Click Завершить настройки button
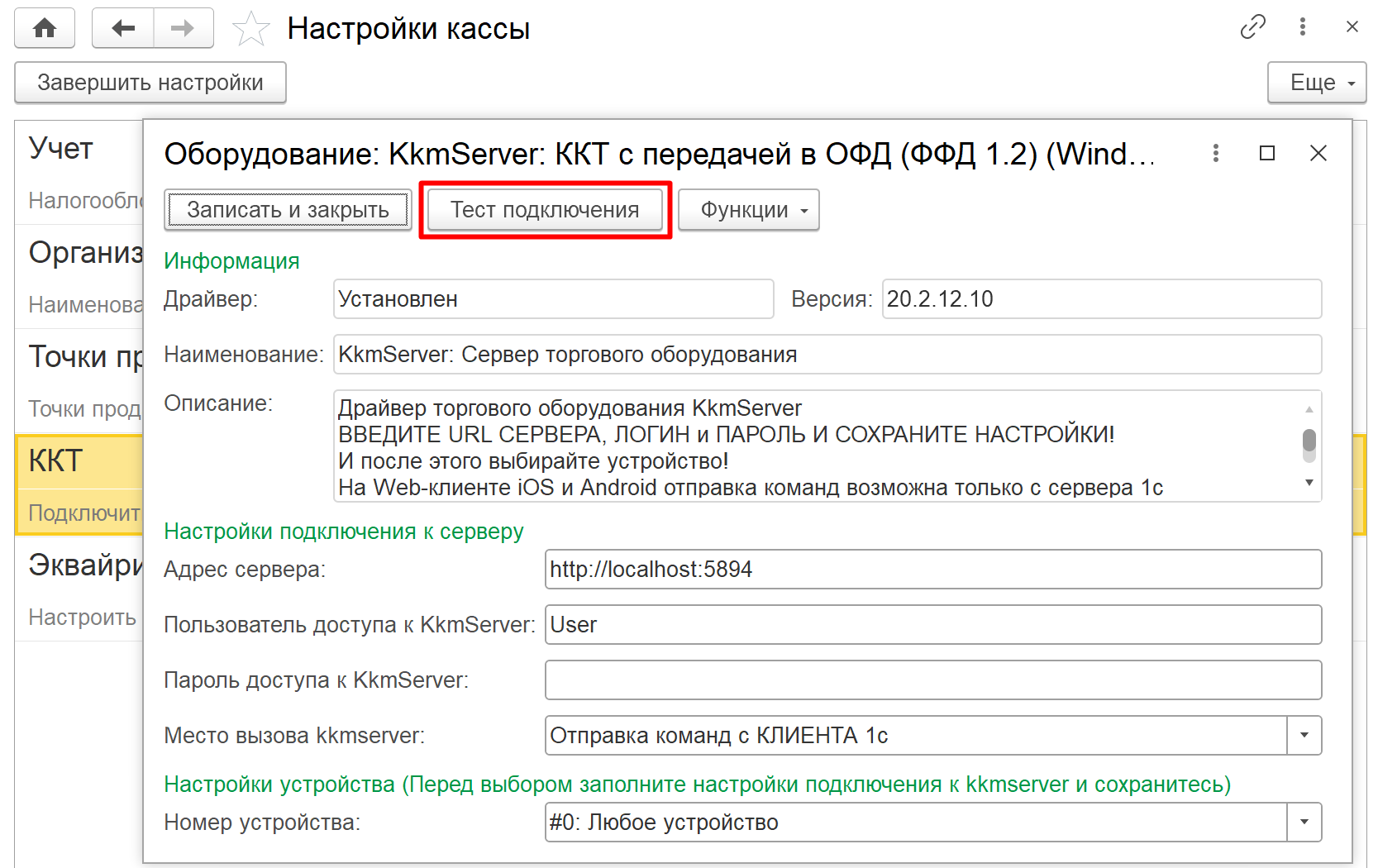1378x868 pixels. click(x=150, y=83)
